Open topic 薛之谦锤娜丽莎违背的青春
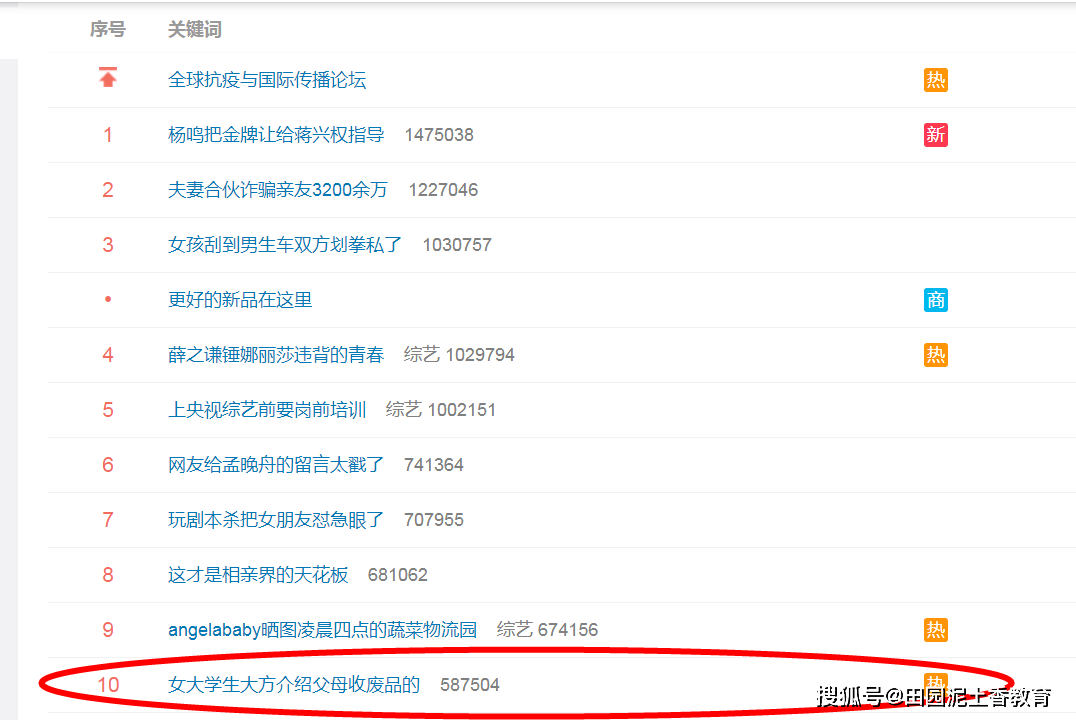This screenshot has height=720, width=1076. click(276, 355)
